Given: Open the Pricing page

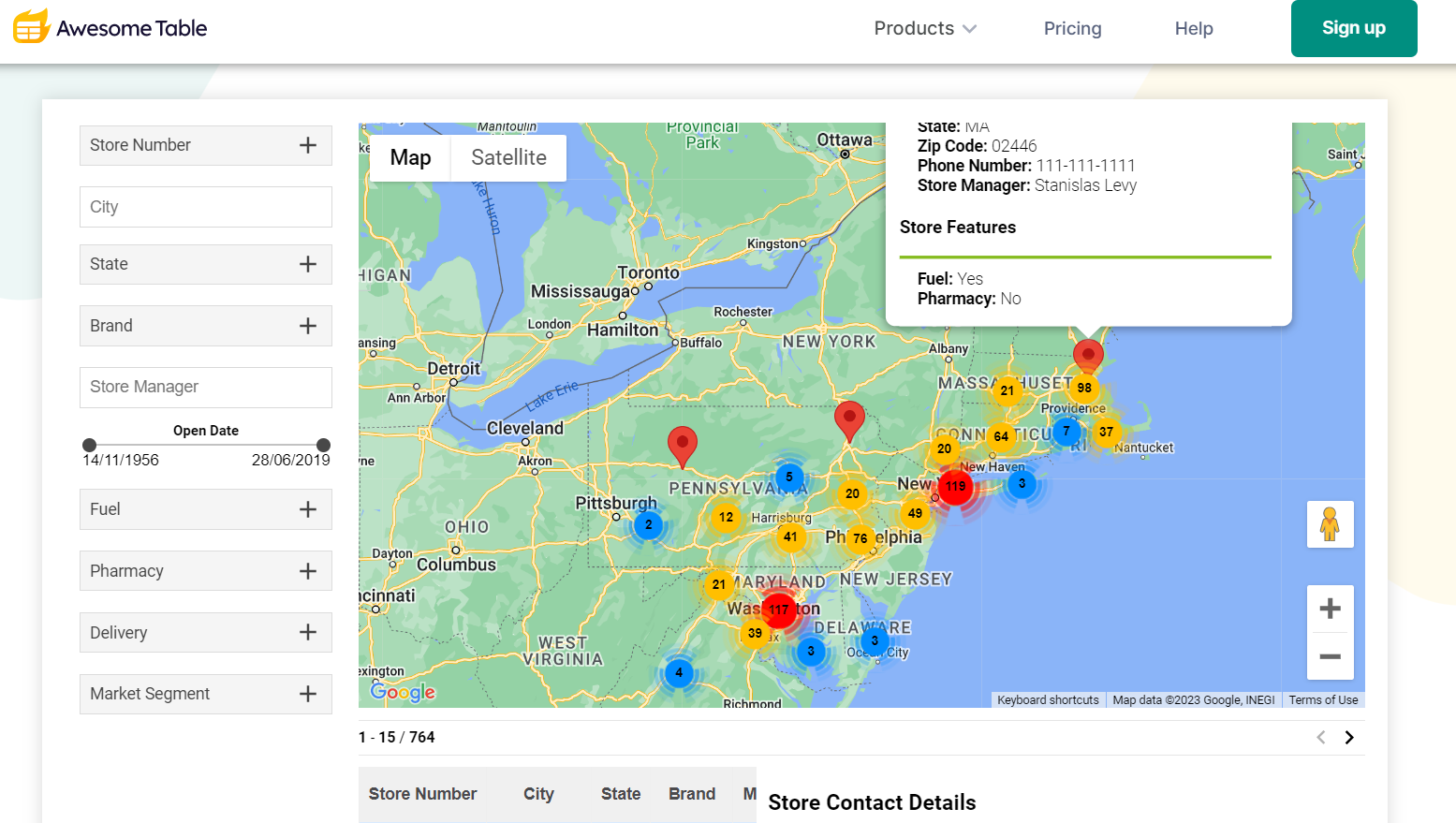Looking at the screenshot, I should tap(1072, 28).
